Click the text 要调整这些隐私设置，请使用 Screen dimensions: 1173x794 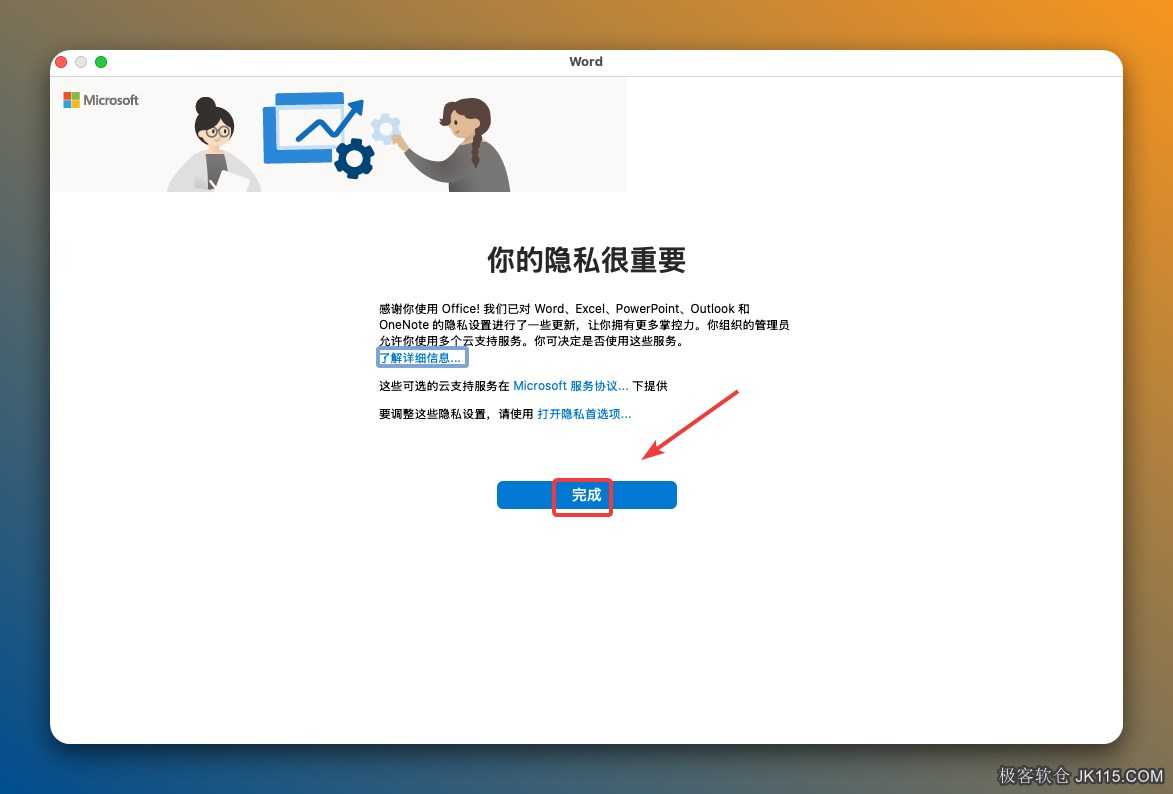point(456,414)
